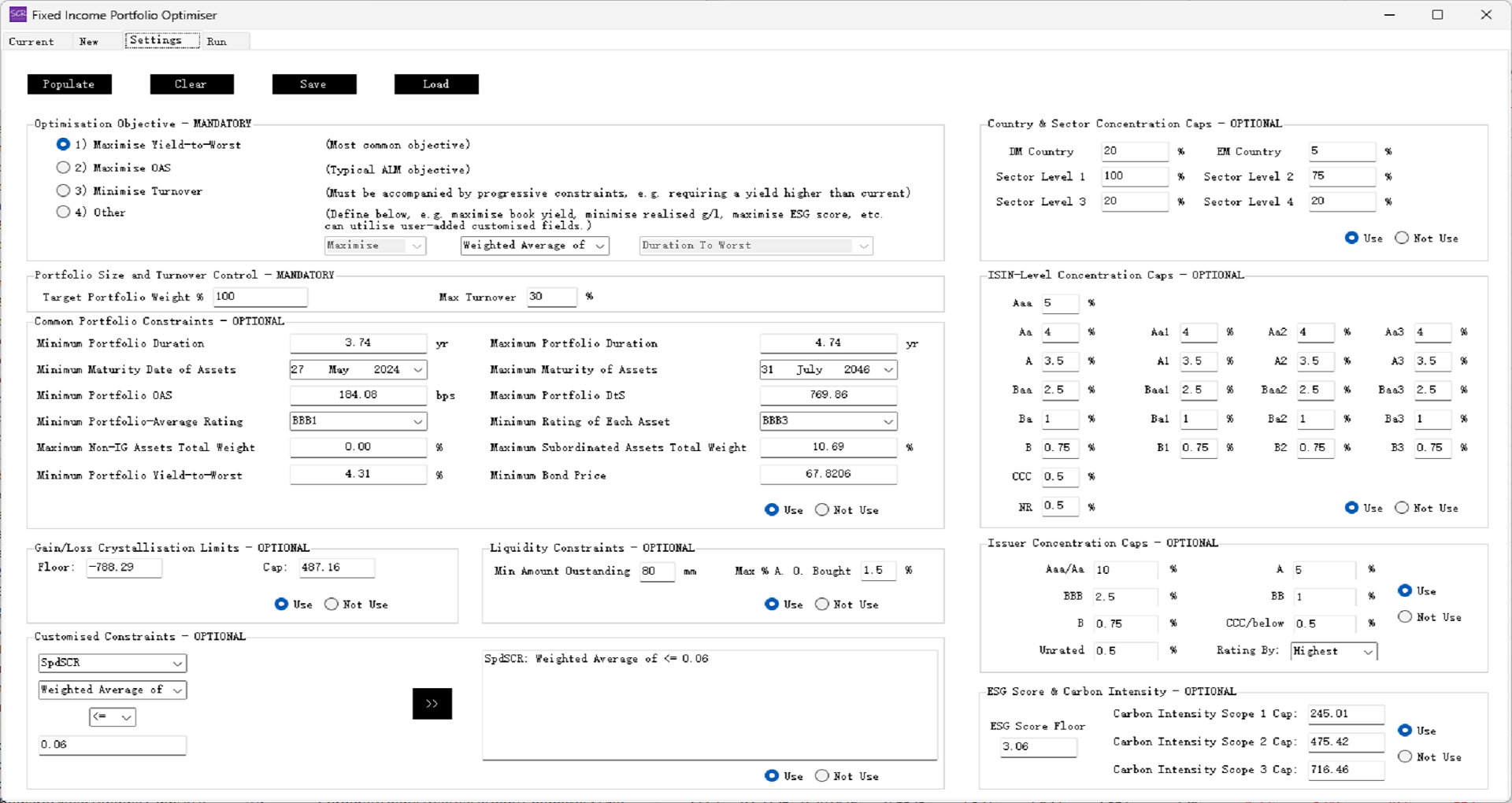The width and height of the screenshot is (1512, 803).
Task: Select Not Use for Country & Sector Caps
Action: tap(1402, 238)
